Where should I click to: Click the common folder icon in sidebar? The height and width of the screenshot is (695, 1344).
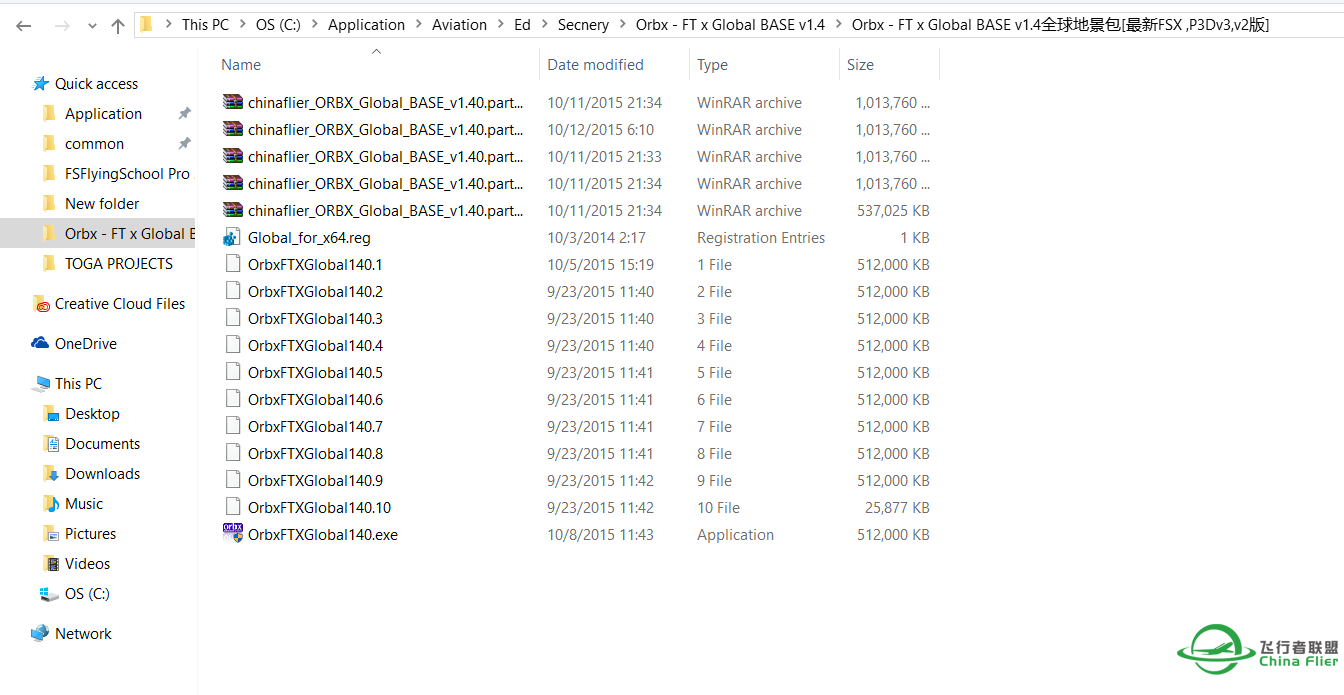point(50,144)
